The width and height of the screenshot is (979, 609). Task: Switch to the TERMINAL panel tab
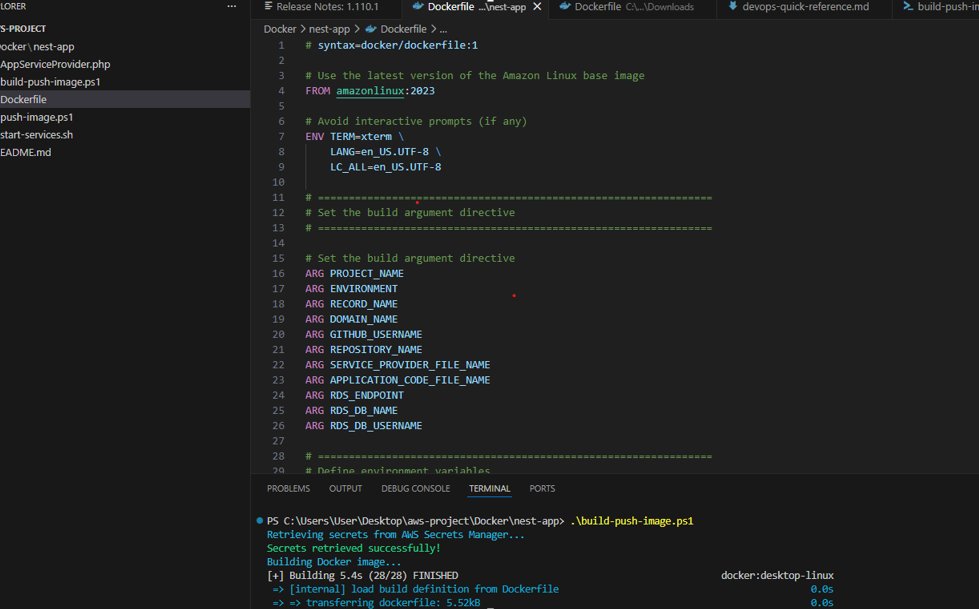tap(489, 488)
